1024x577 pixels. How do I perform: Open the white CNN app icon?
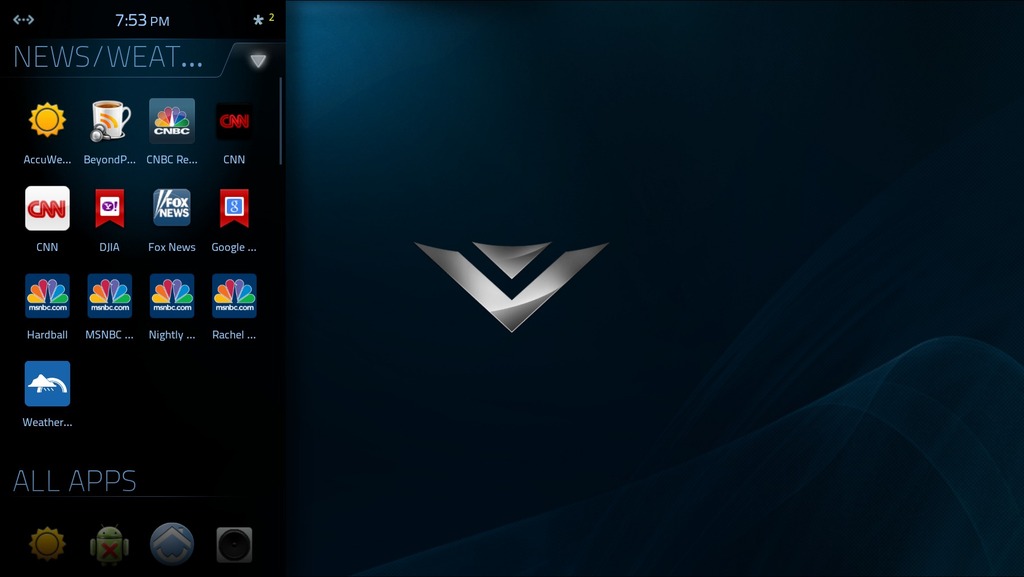coord(47,208)
